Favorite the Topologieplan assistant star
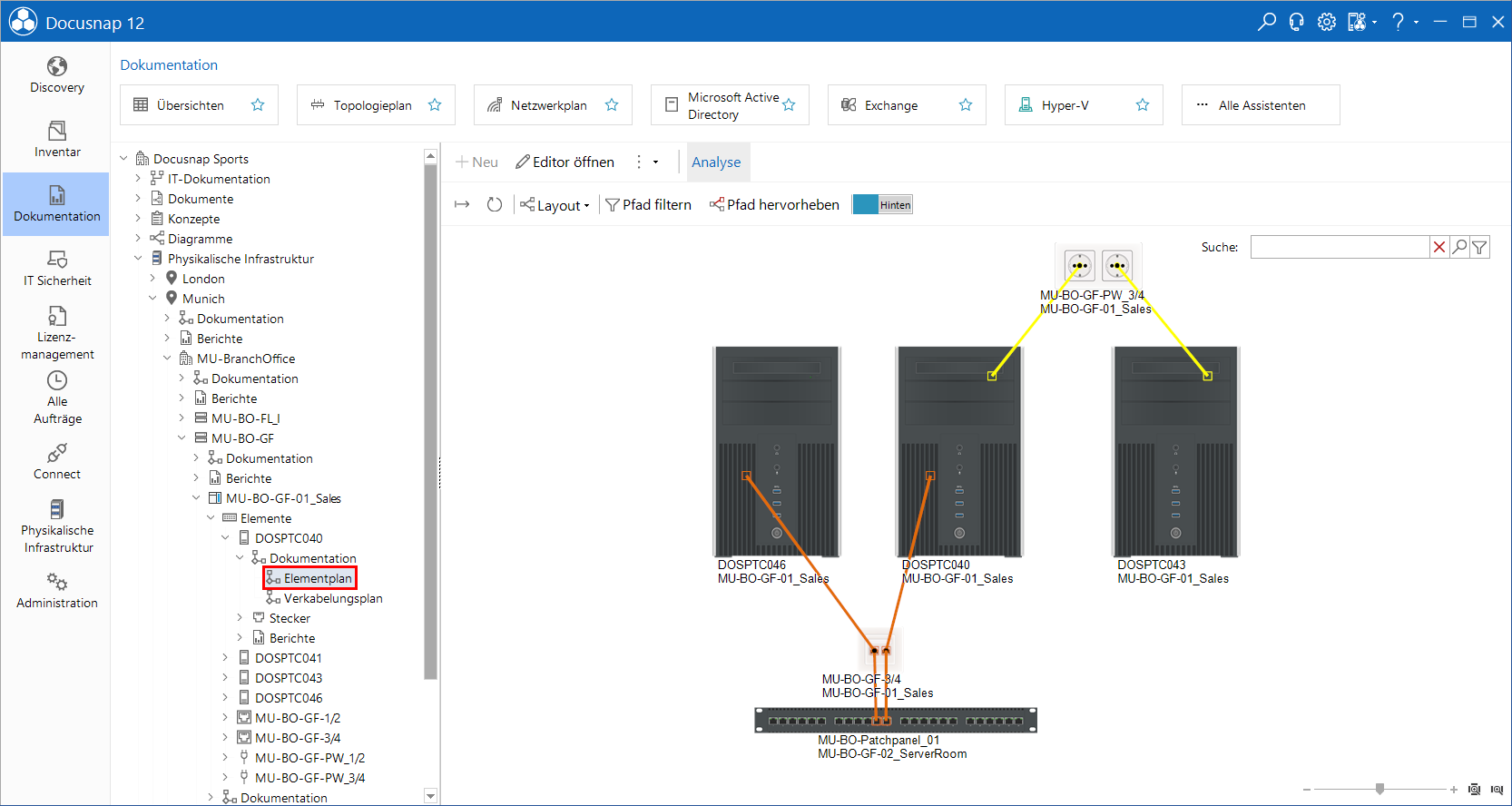1512x806 pixels. tap(435, 105)
